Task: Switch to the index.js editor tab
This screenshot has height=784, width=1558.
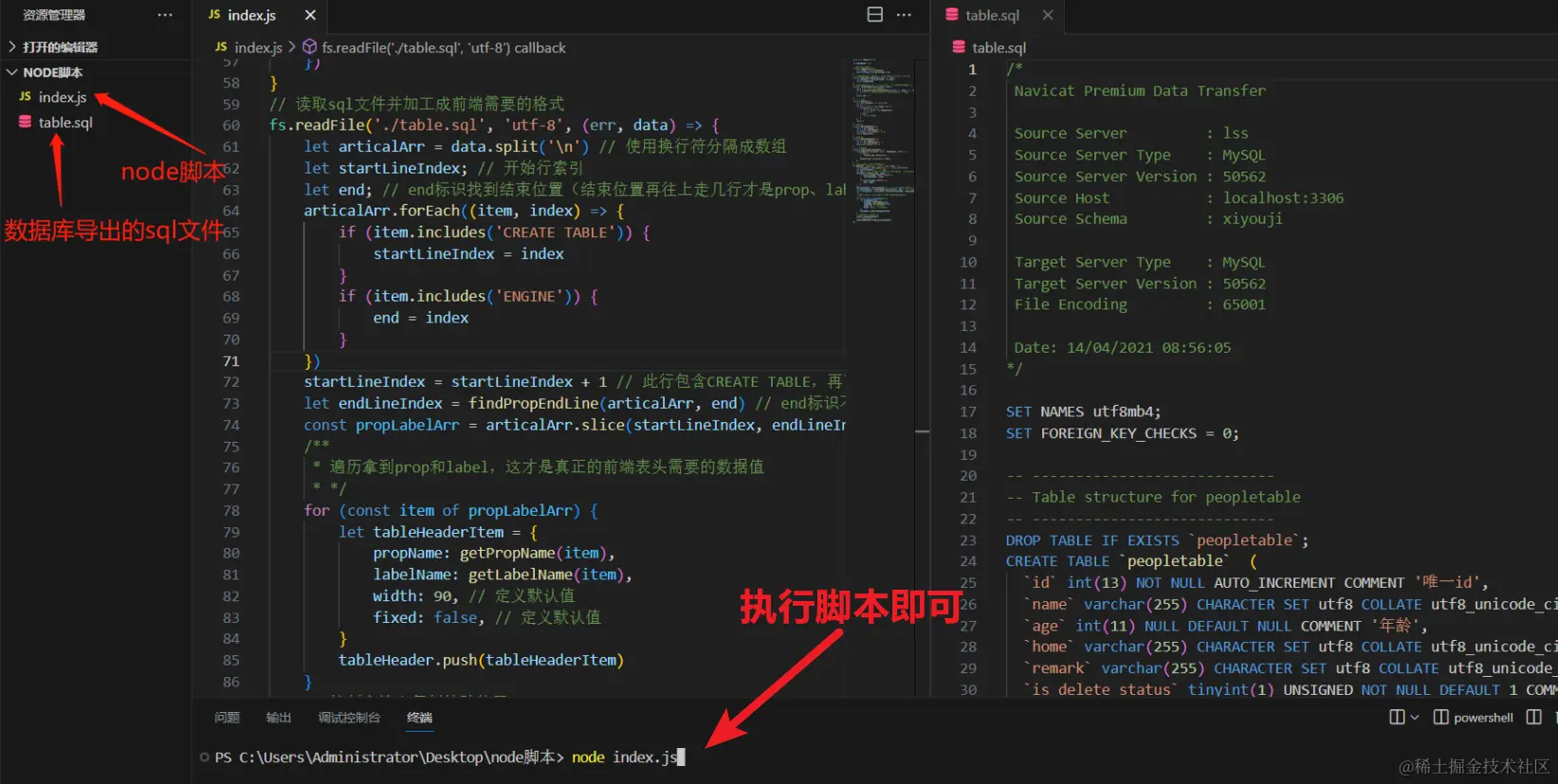Action: coord(251,15)
